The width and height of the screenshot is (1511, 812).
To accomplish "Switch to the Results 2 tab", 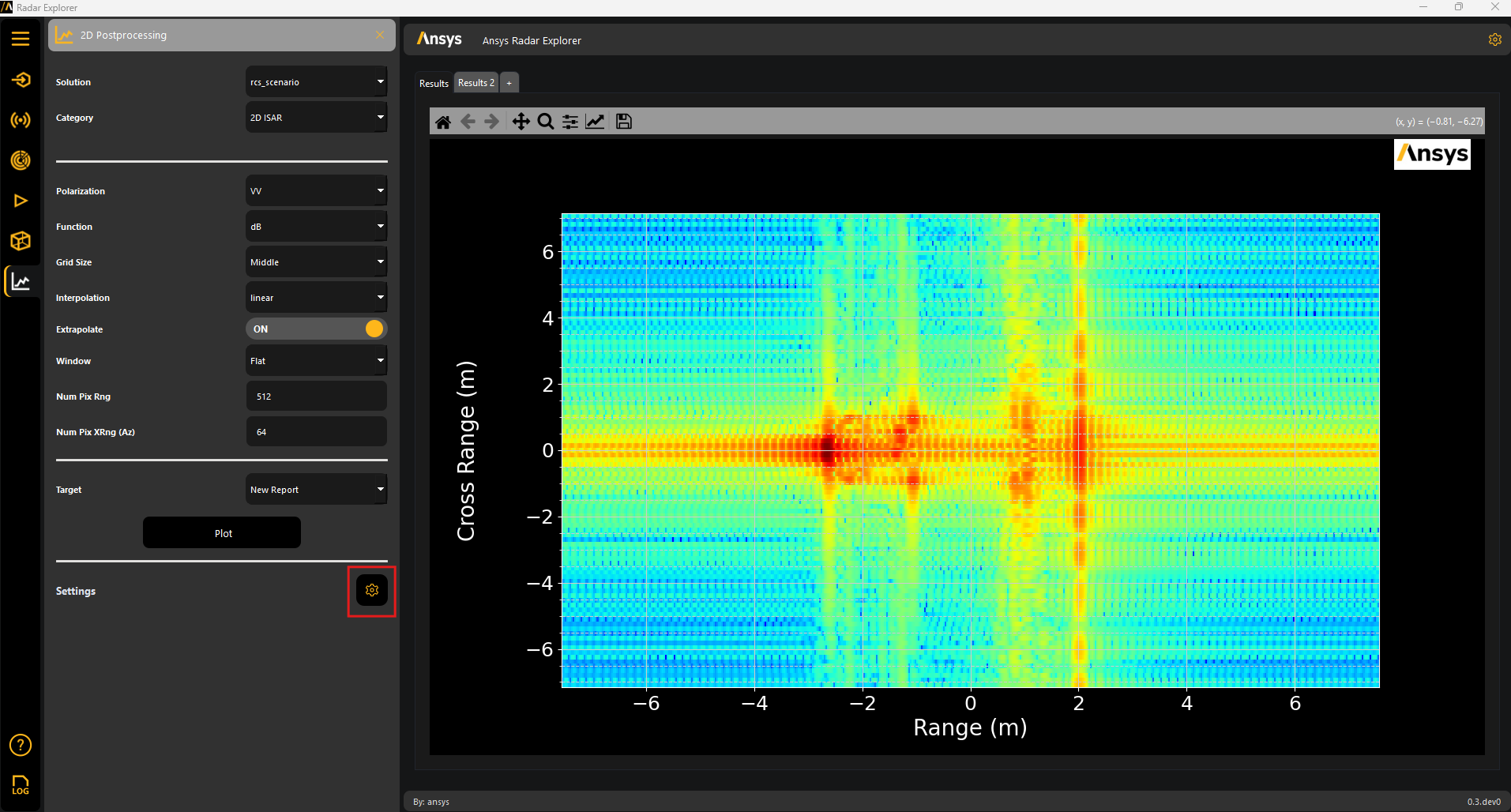I will tap(476, 83).
